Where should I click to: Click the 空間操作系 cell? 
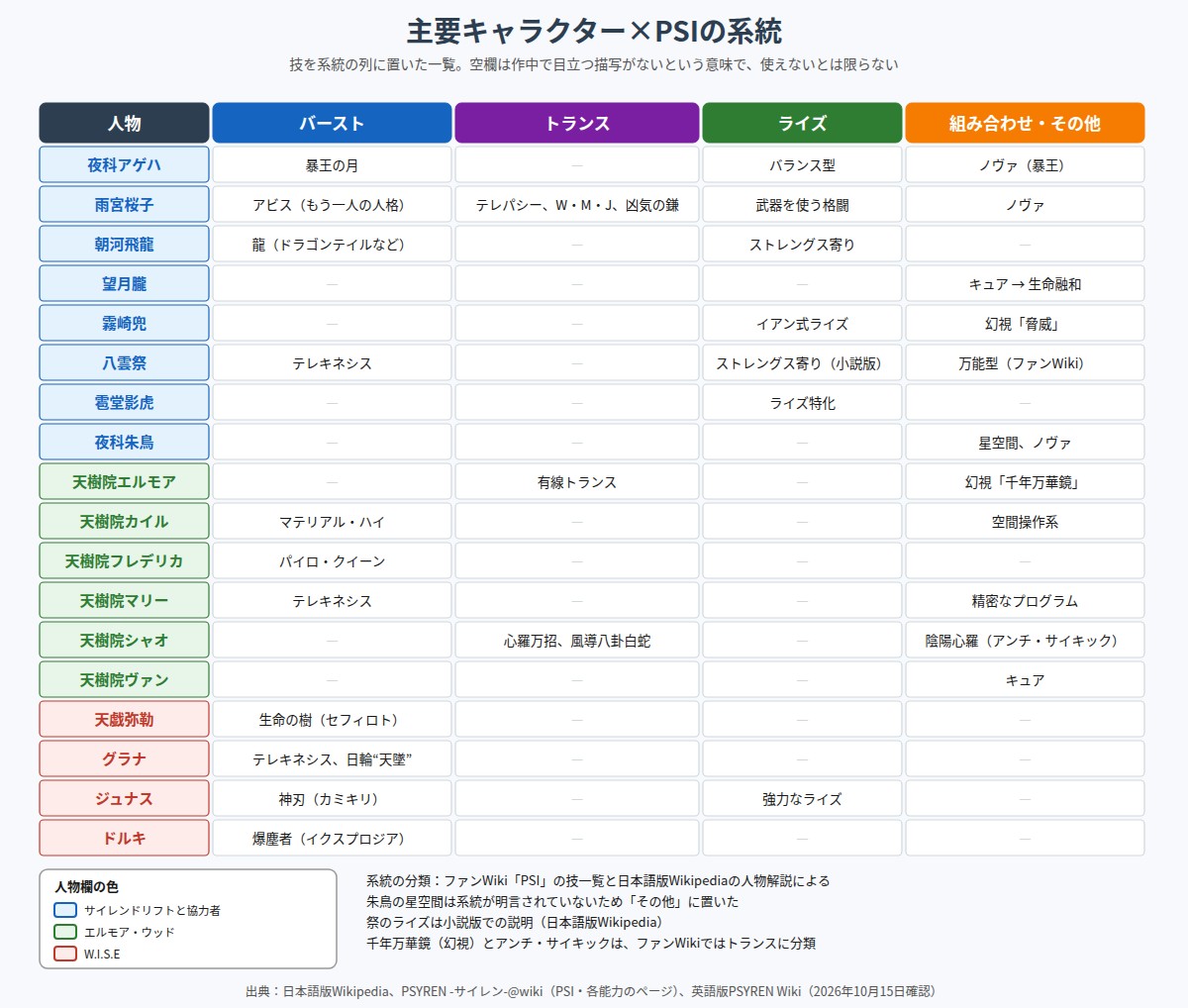(x=1025, y=521)
